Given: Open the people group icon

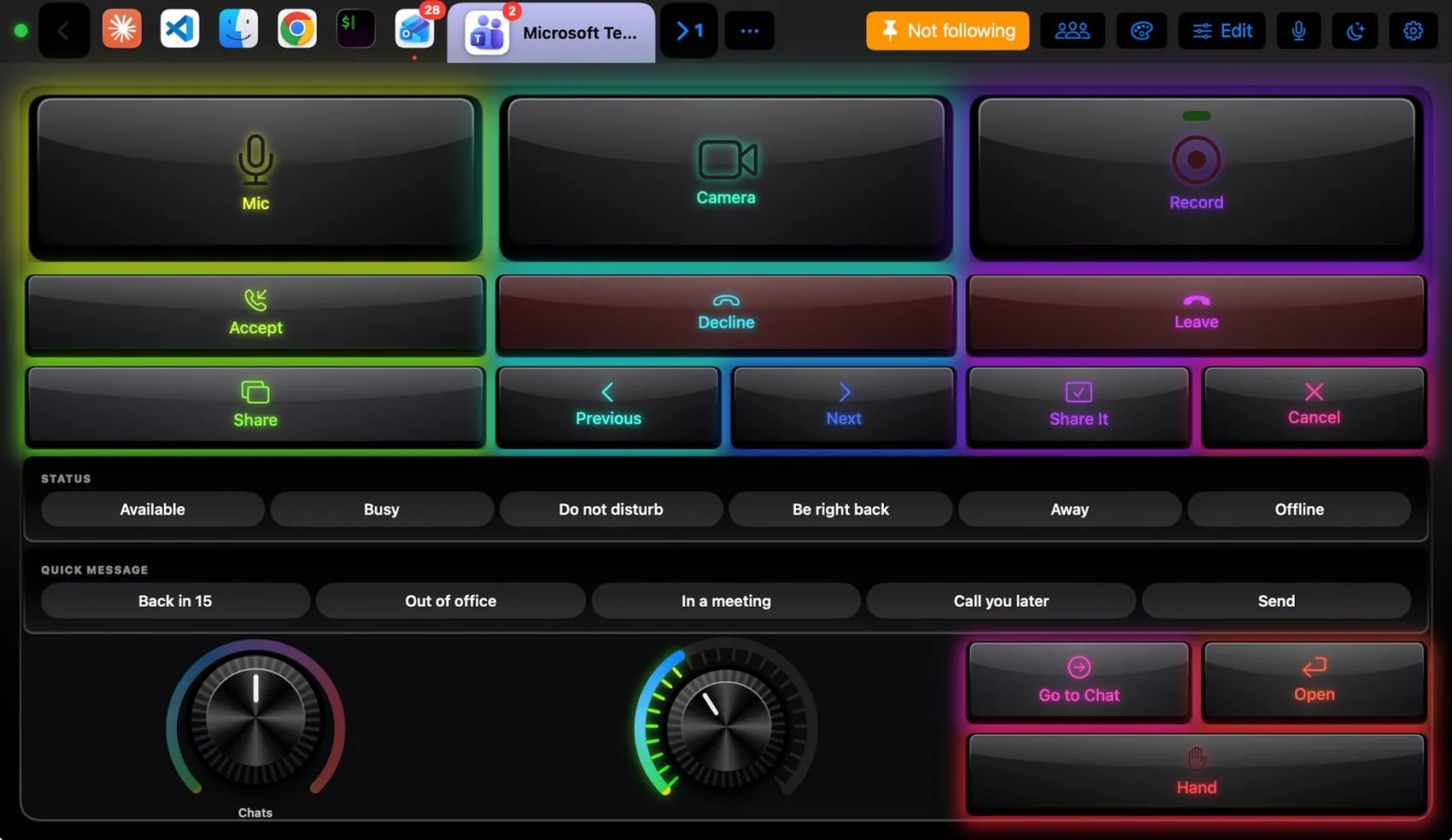Looking at the screenshot, I should (x=1072, y=31).
